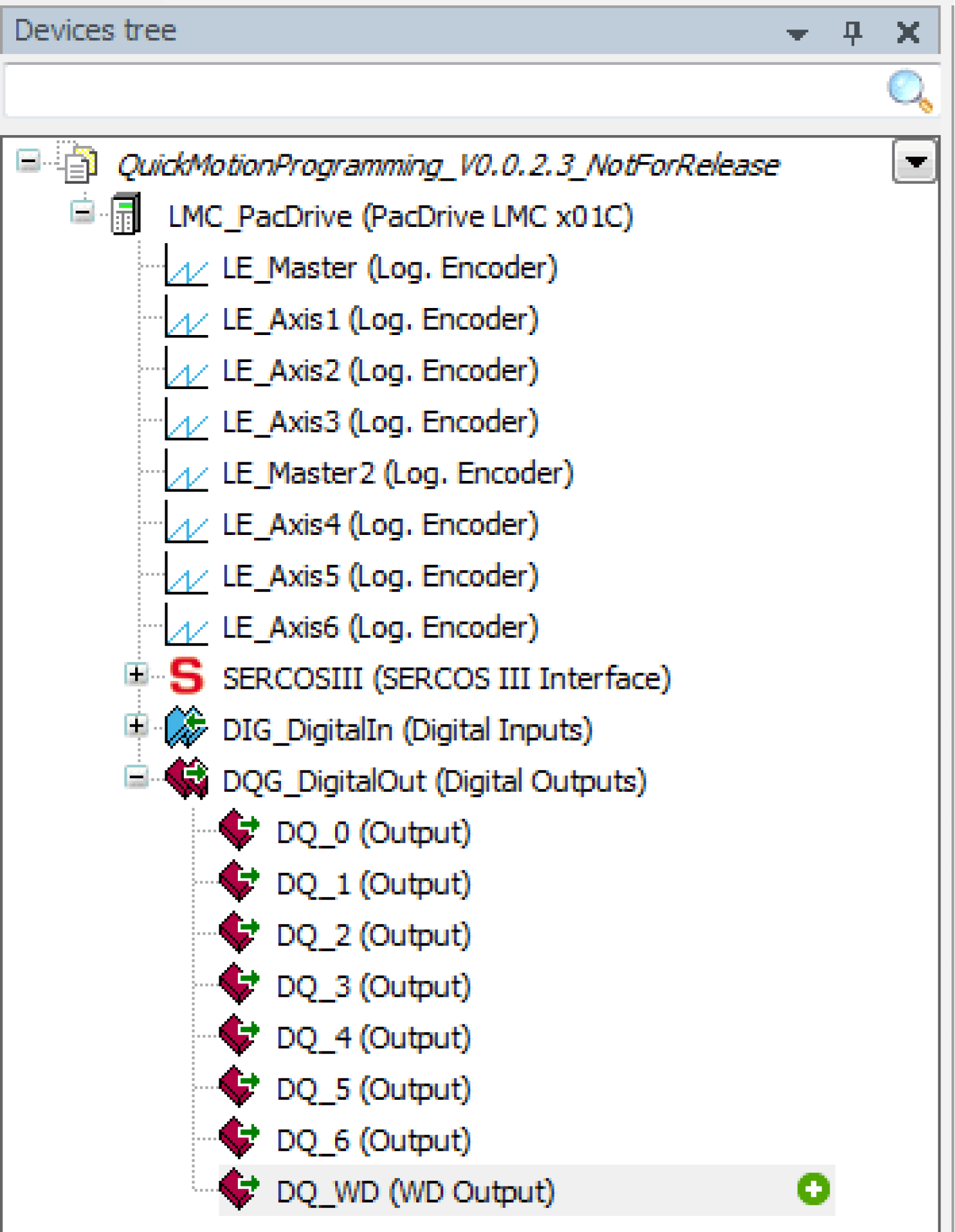Click the LE_Axis4 encoder graph icon
The height and width of the screenshot is (1232, 955).
pyautogui.click(x=187, y=522)
